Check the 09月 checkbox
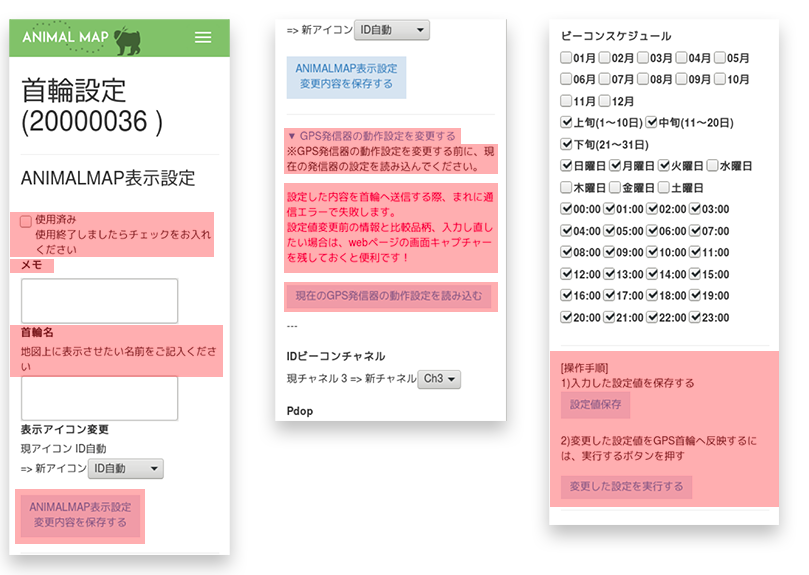The height and width of the screenshot is (575, 809). [682, 79]
